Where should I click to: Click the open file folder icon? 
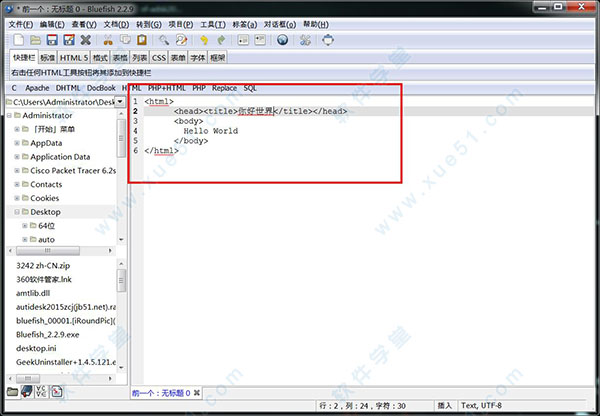pos(35,40)
